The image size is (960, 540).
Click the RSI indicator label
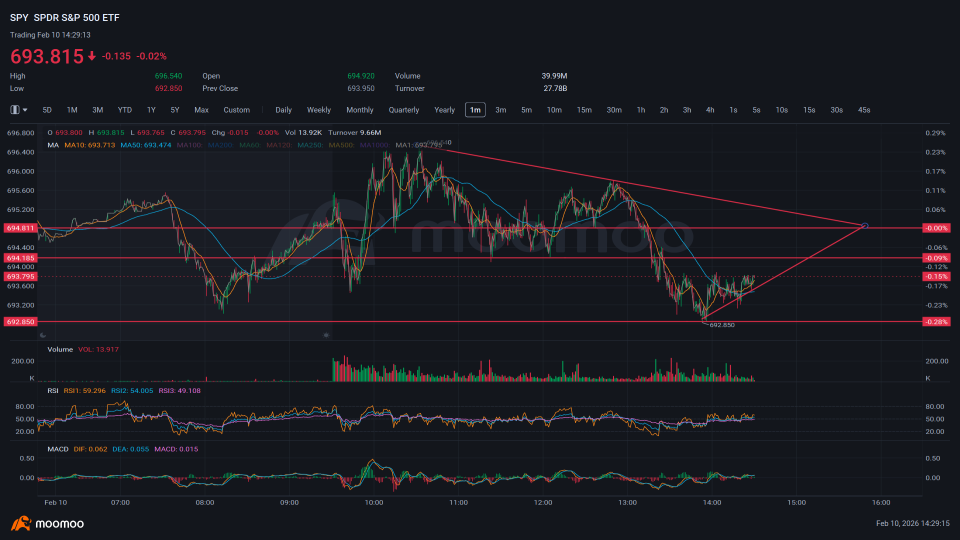53,391
